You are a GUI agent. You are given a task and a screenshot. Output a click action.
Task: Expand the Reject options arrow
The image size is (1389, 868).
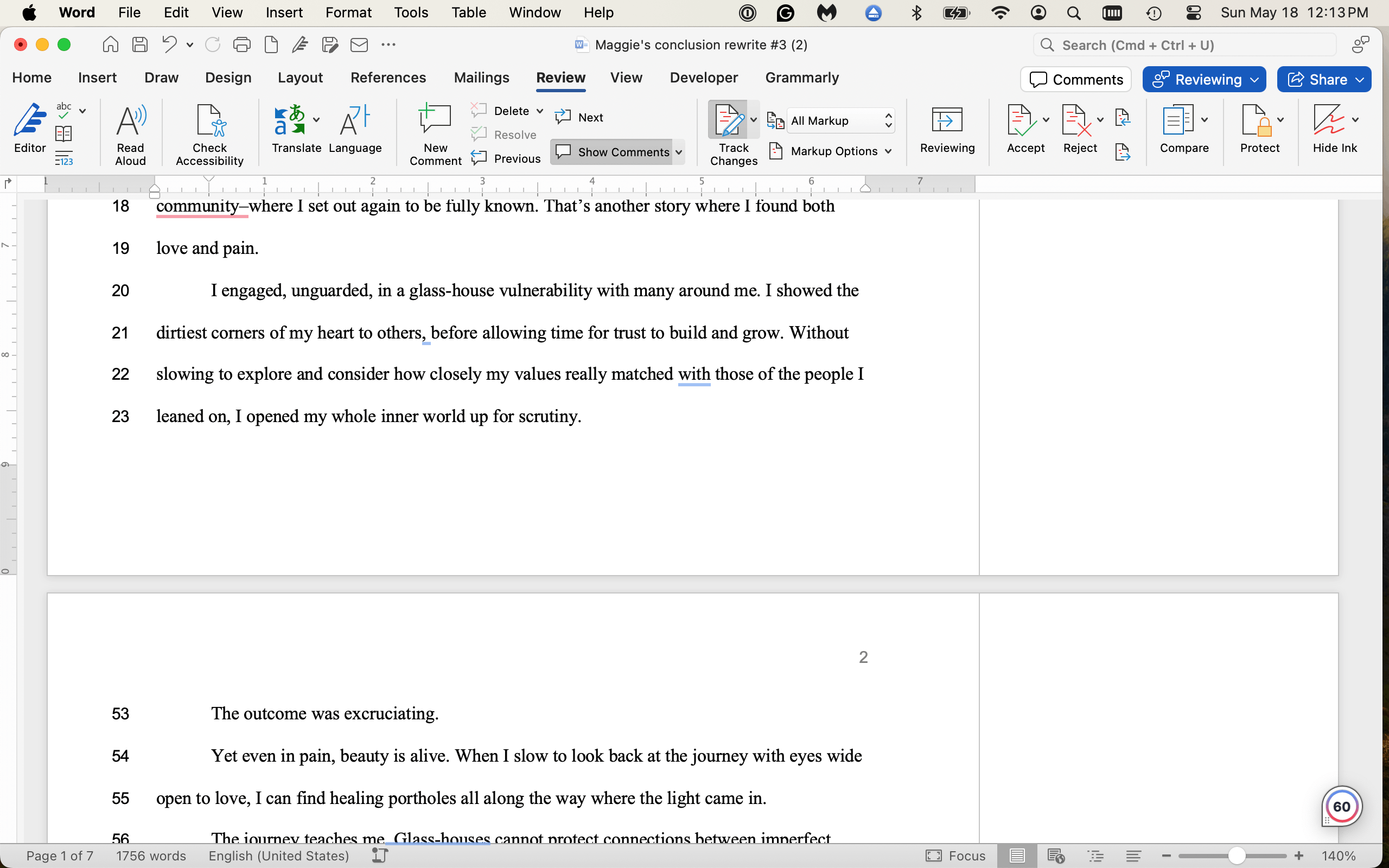(x=1100, y=119)
